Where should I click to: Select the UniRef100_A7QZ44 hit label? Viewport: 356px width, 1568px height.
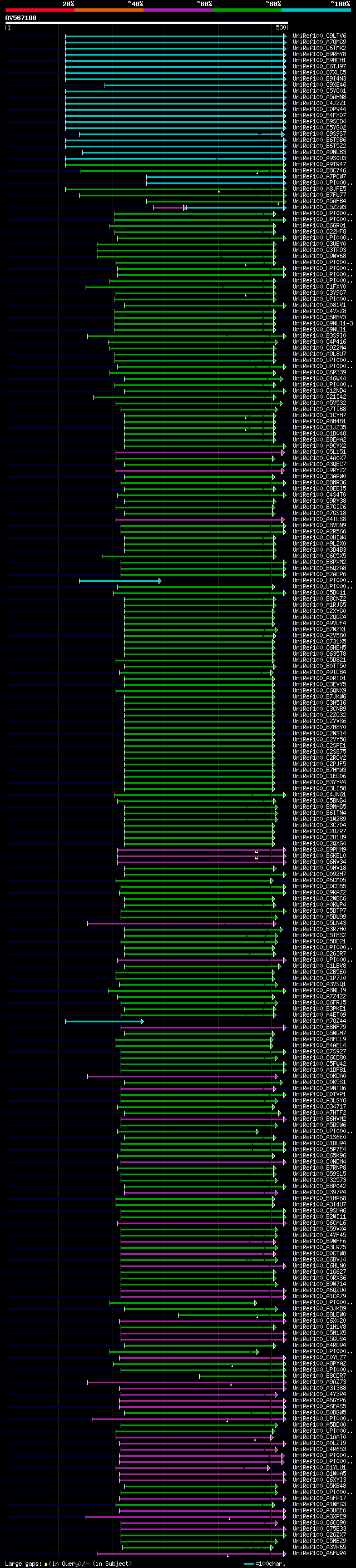pyautogui.click(x=319, y=1021)
